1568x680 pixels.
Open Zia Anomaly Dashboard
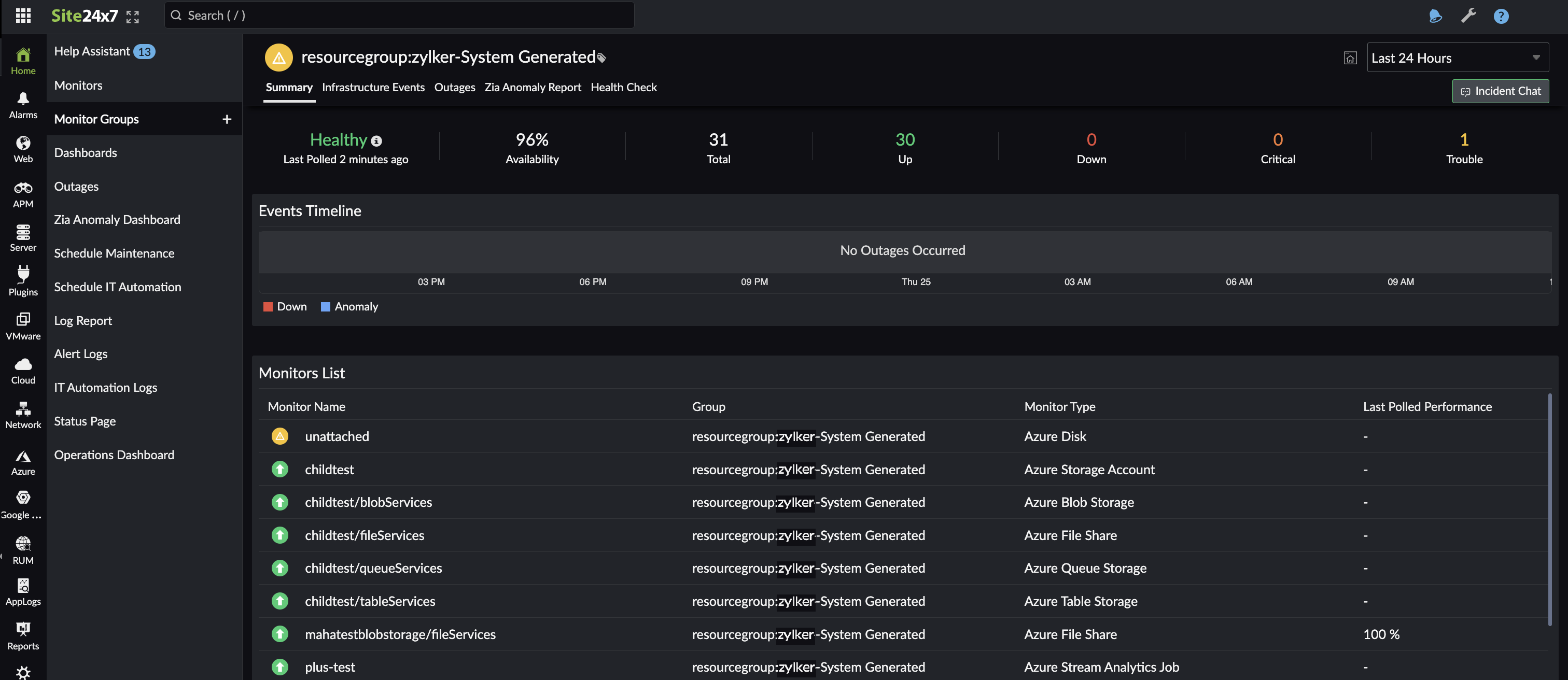point(117,220)
